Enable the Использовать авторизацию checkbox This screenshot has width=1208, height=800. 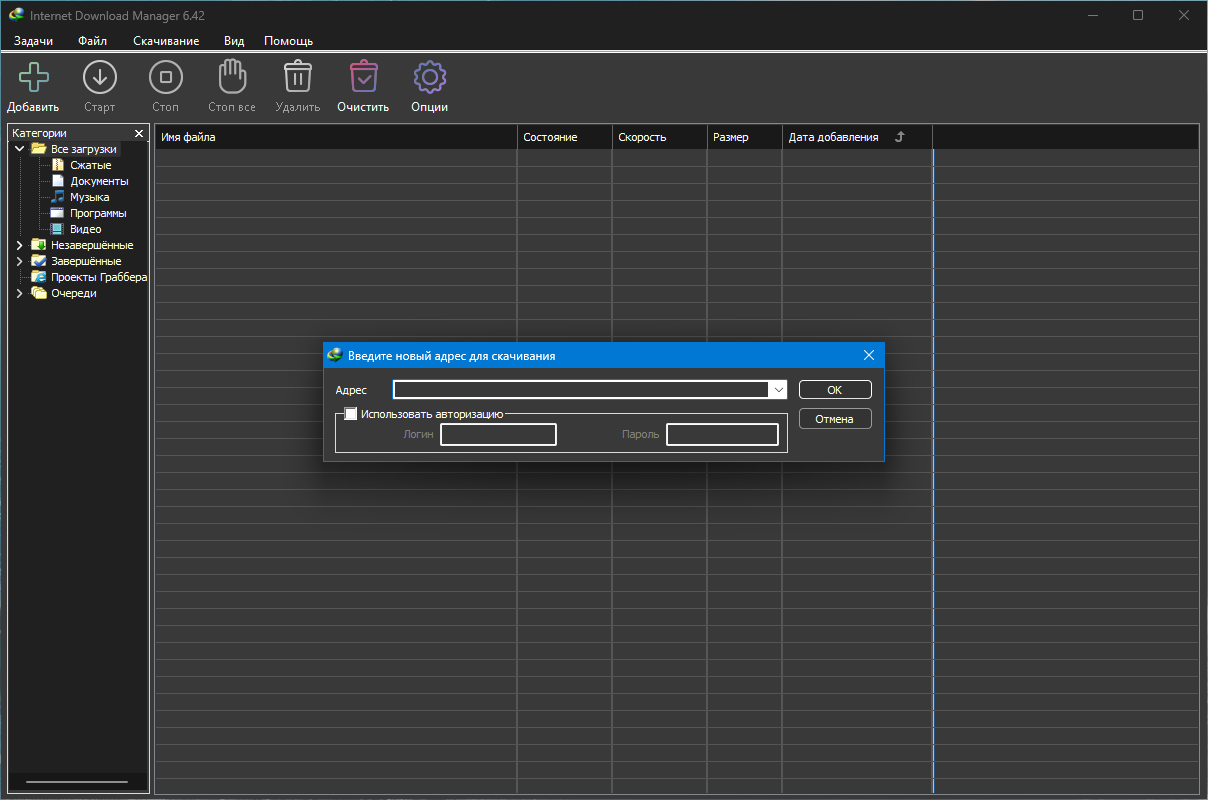[351, 414]
